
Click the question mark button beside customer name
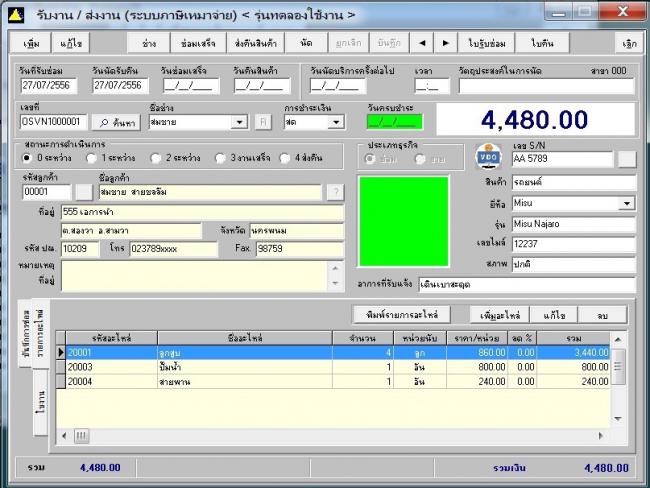click(x=336, y=192)
